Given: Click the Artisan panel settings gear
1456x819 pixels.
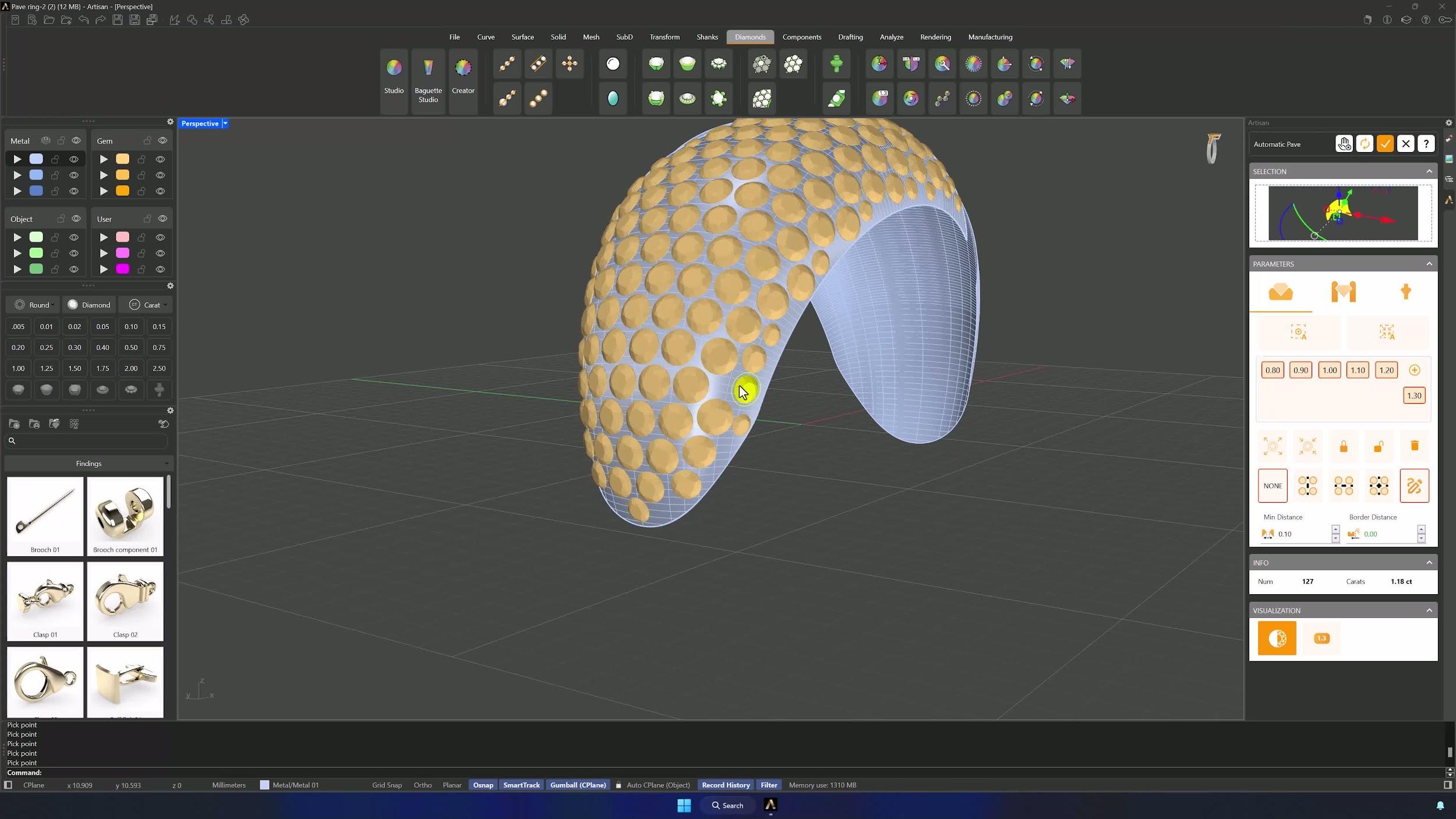Looking at the screenshot, I should [x=1449, y=123].
